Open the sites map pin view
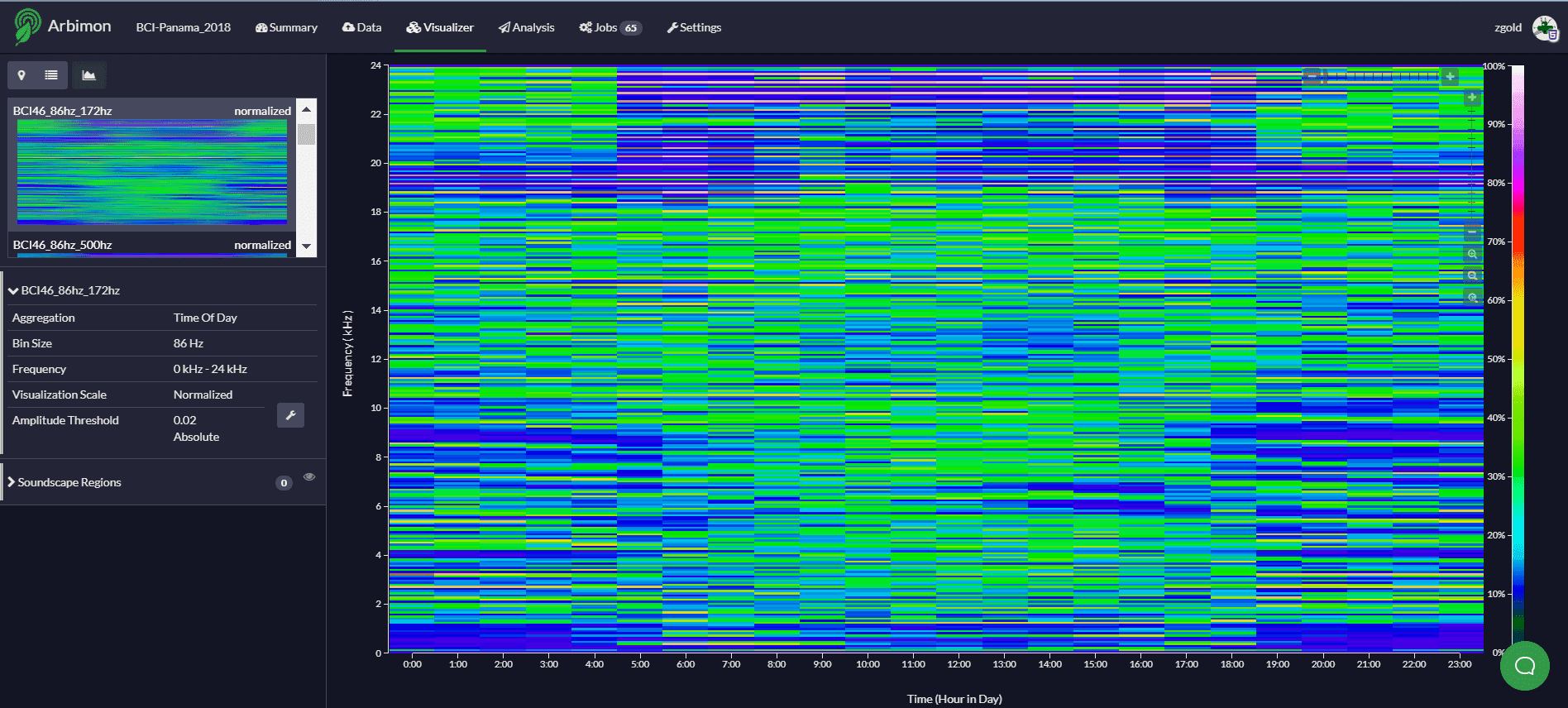Viewport: 1568px width, 708px height. (x=22, y=75)
